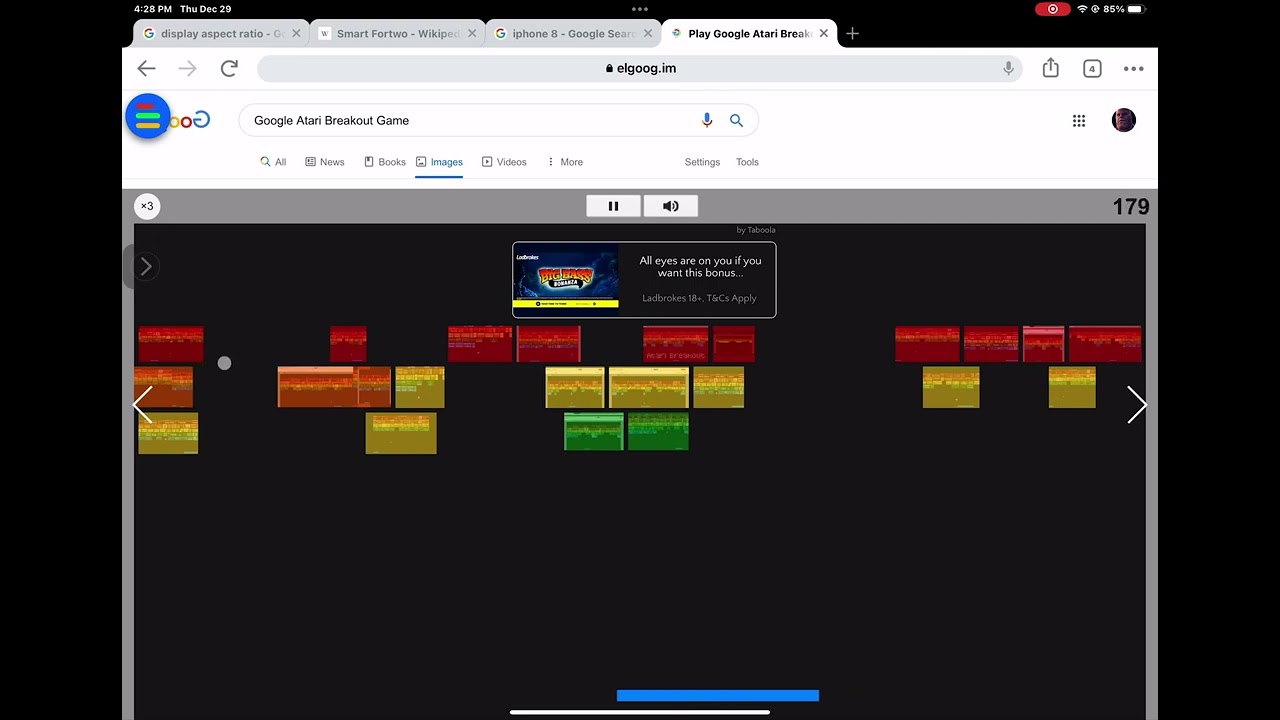Open the Big Bass Bonanza ad image
The height and width of the screenshot is (720, 1280).
(566, 280)
